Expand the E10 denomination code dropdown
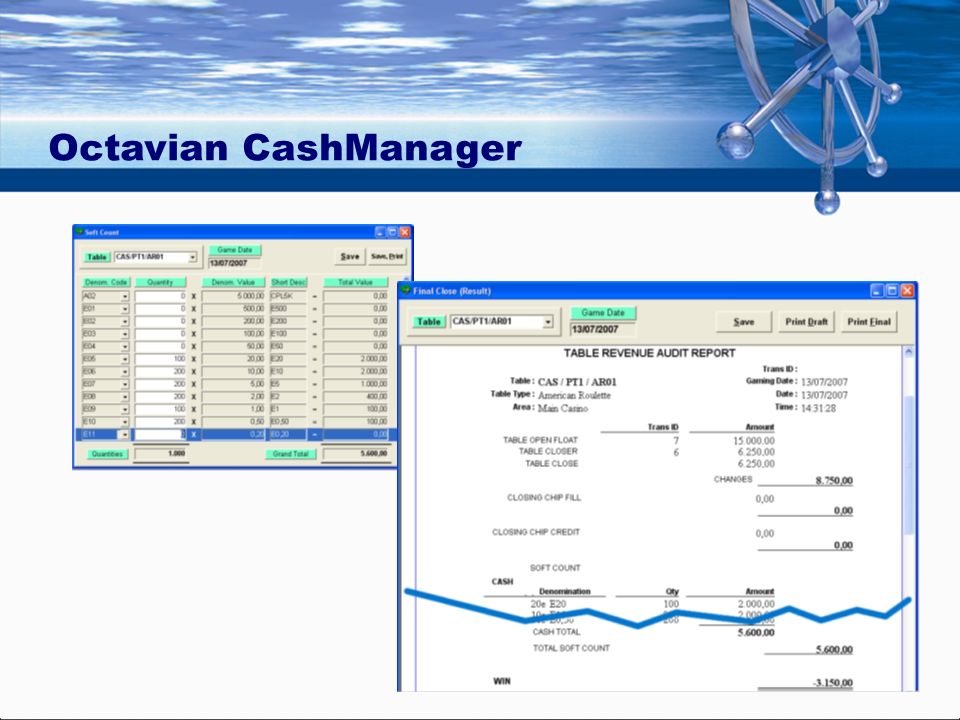 [x=125, y=422]
